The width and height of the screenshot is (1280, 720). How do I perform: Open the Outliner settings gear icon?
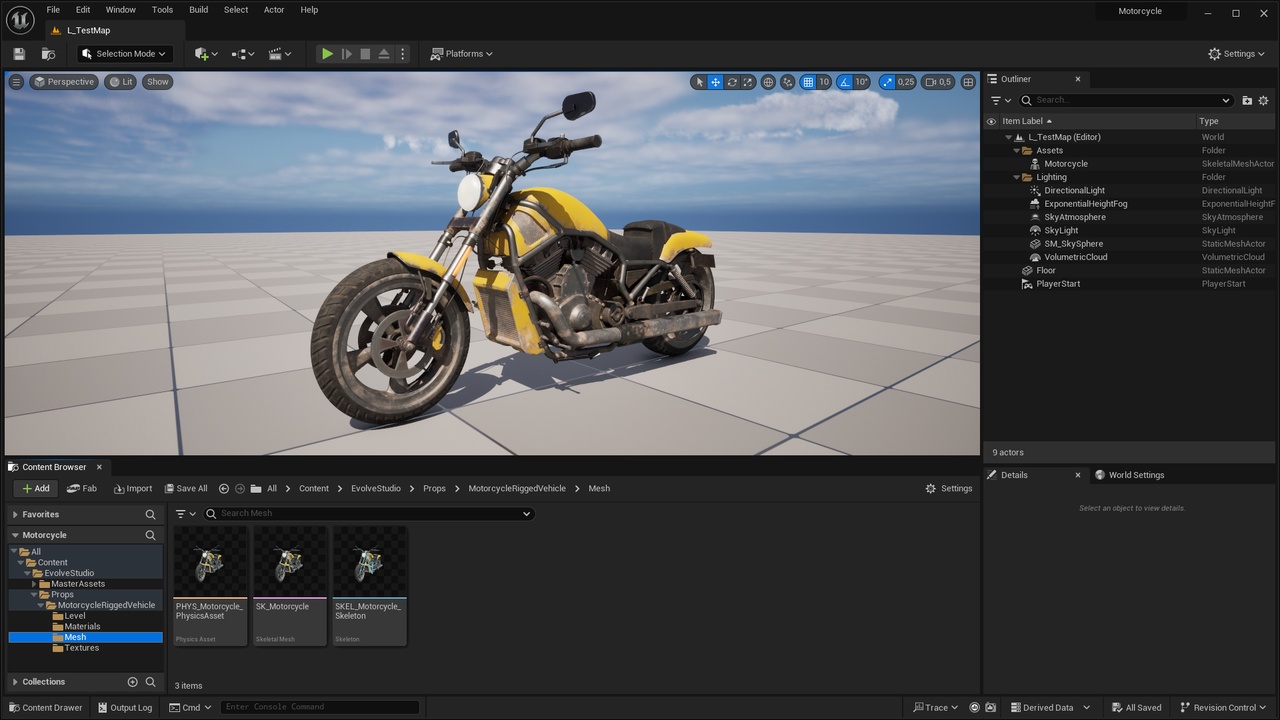pyautogui.click(x=1263, y=100)
